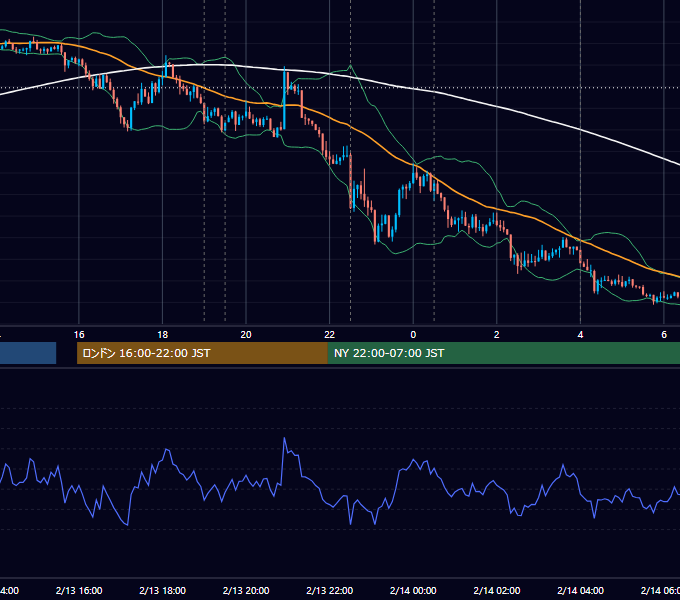
Task: Click the '2/13 22:00' date label
Action: (330, 590)
